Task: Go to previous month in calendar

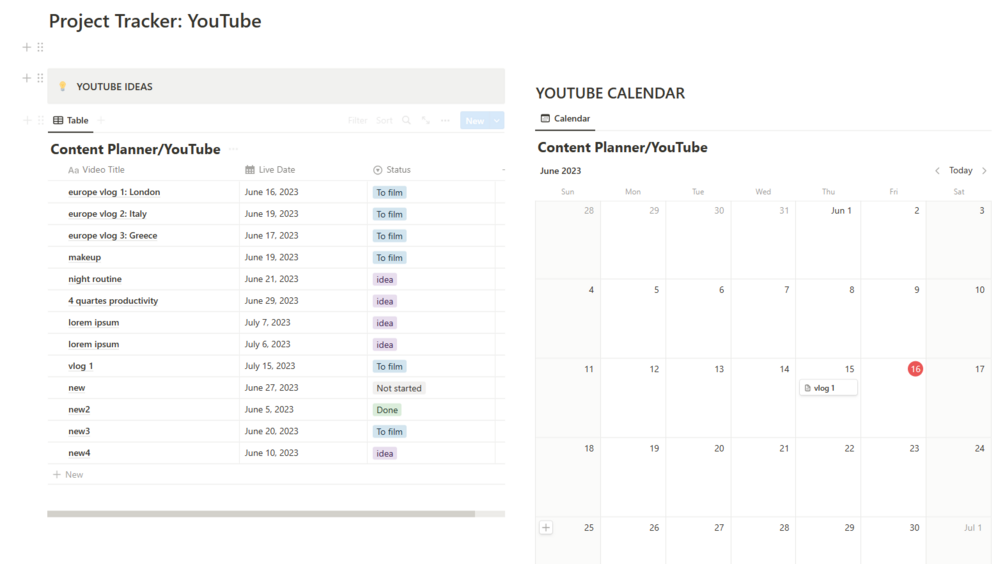Action: [937, 170]
